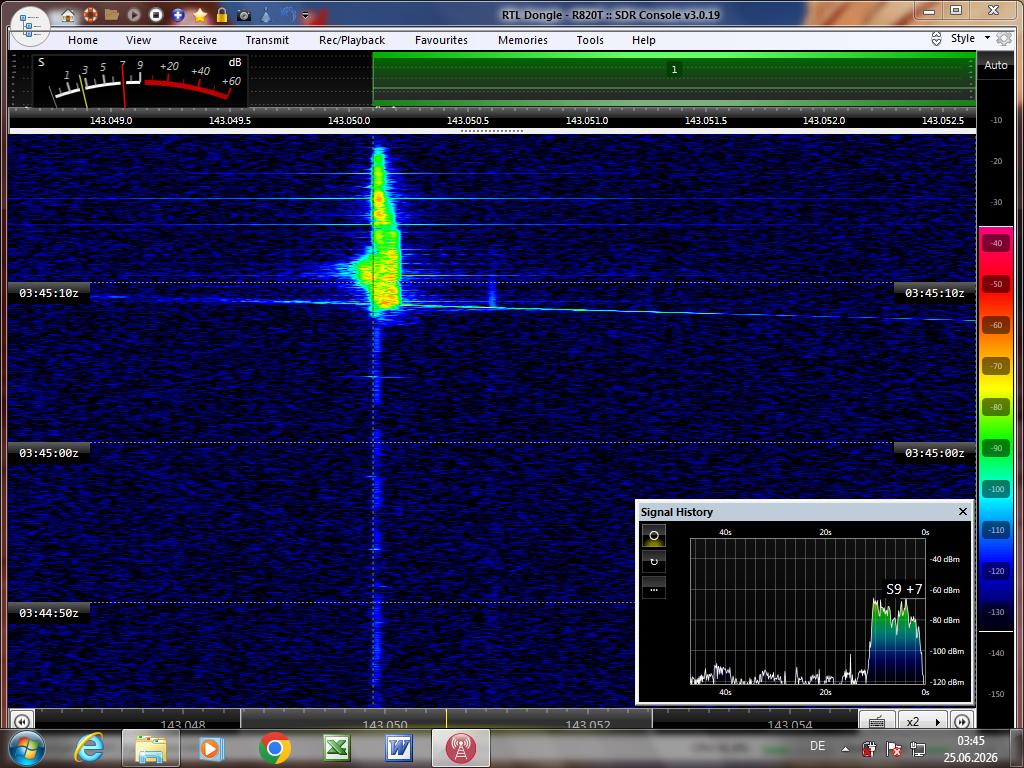The width and height of the screenshot is (1024, 768).
Task: Open the Style dropdown menu
Action: [970, 38]
